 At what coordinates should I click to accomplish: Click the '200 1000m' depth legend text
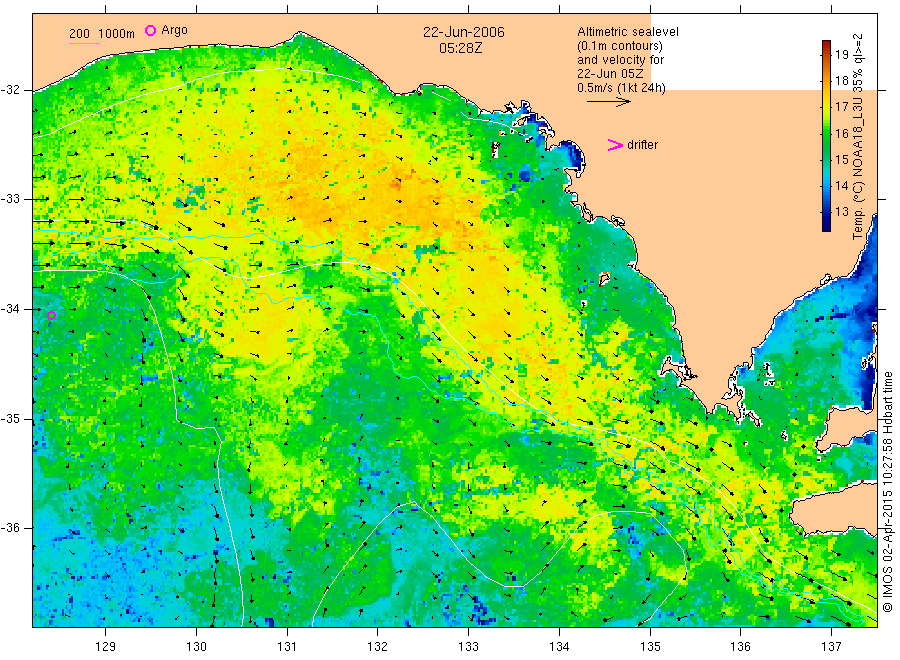click(102, 34)
